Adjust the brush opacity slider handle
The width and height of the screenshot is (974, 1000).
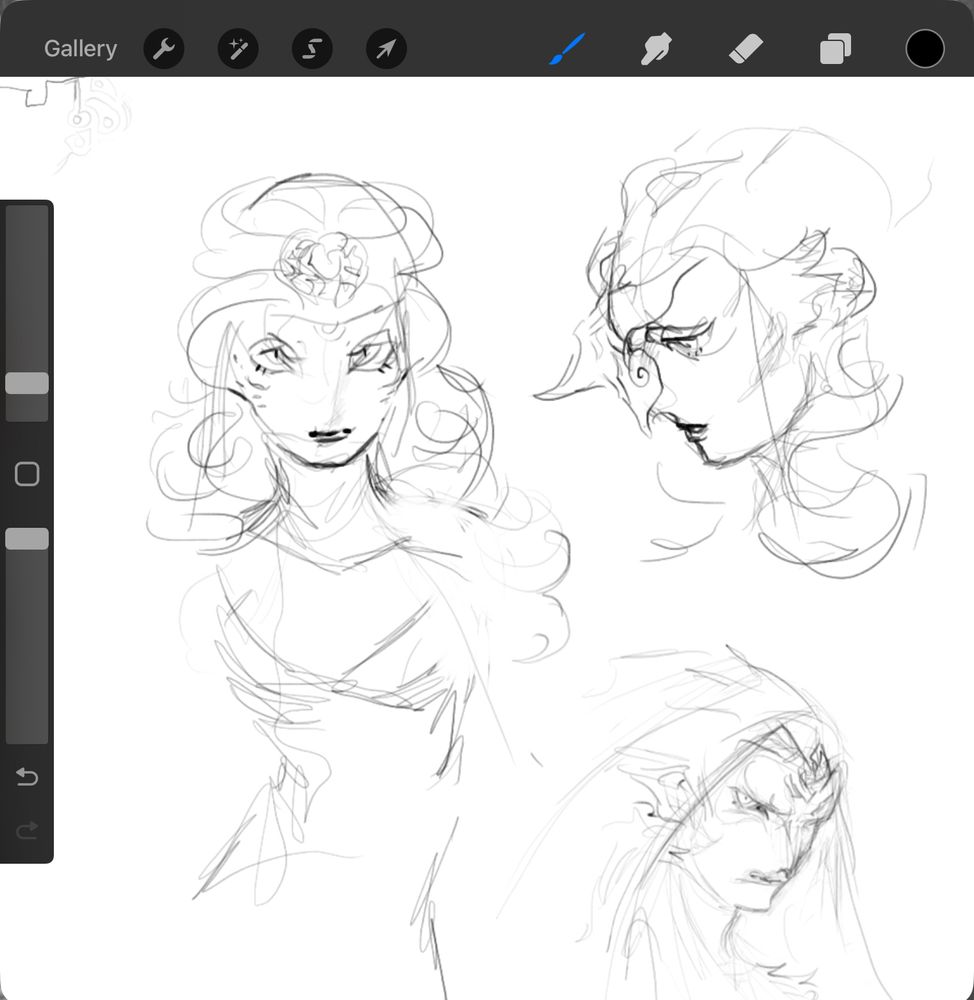pyautogui.click(x=27, y=539)
